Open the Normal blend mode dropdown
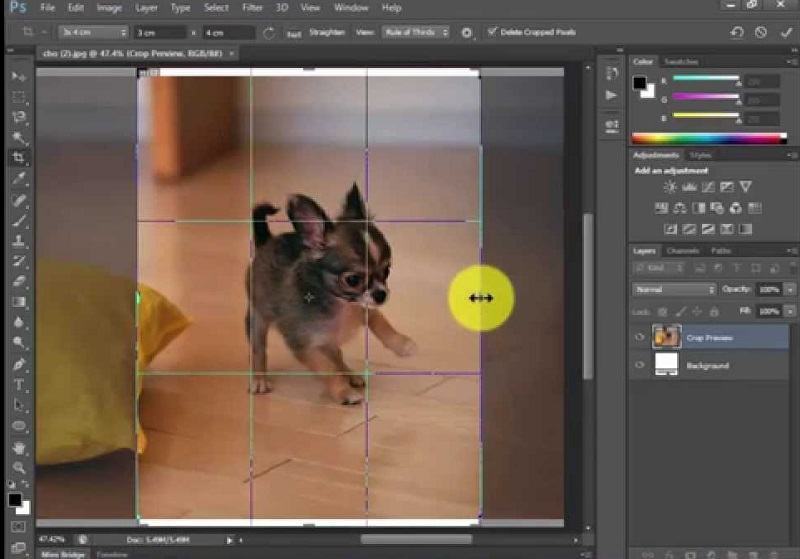Viewport: 800px width, 559px height. pyautogui.click(x=674, y=290)
